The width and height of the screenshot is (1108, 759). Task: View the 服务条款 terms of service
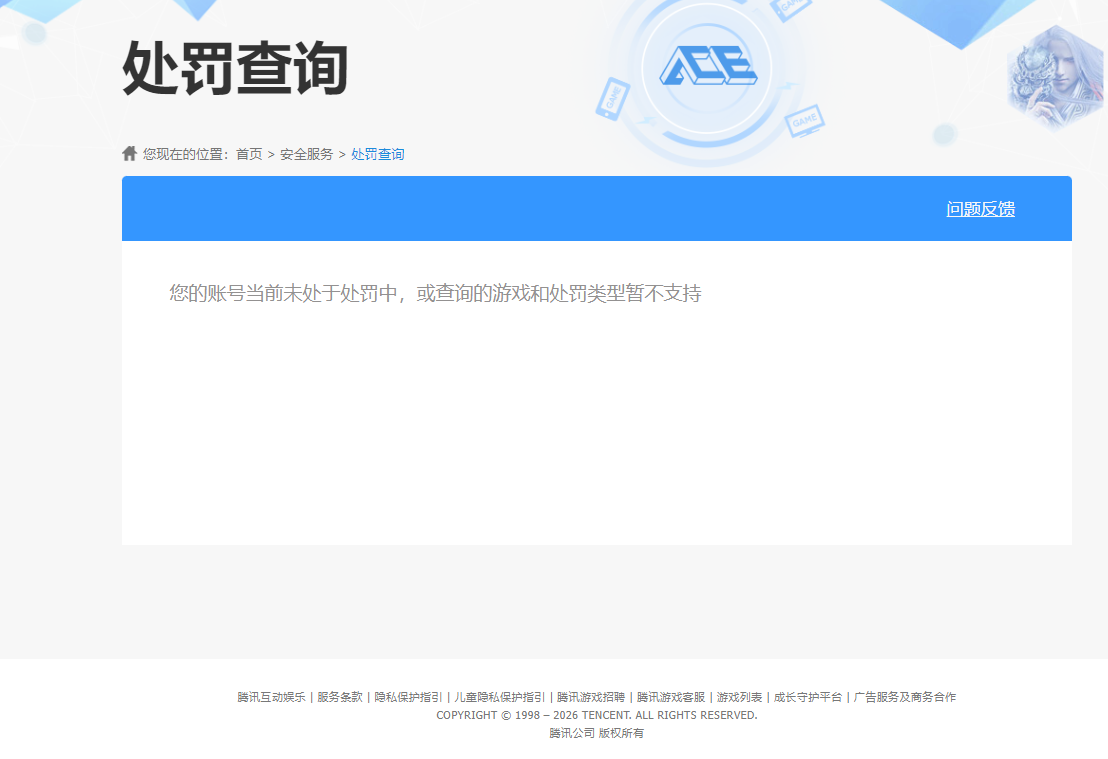tap(340, 696)
